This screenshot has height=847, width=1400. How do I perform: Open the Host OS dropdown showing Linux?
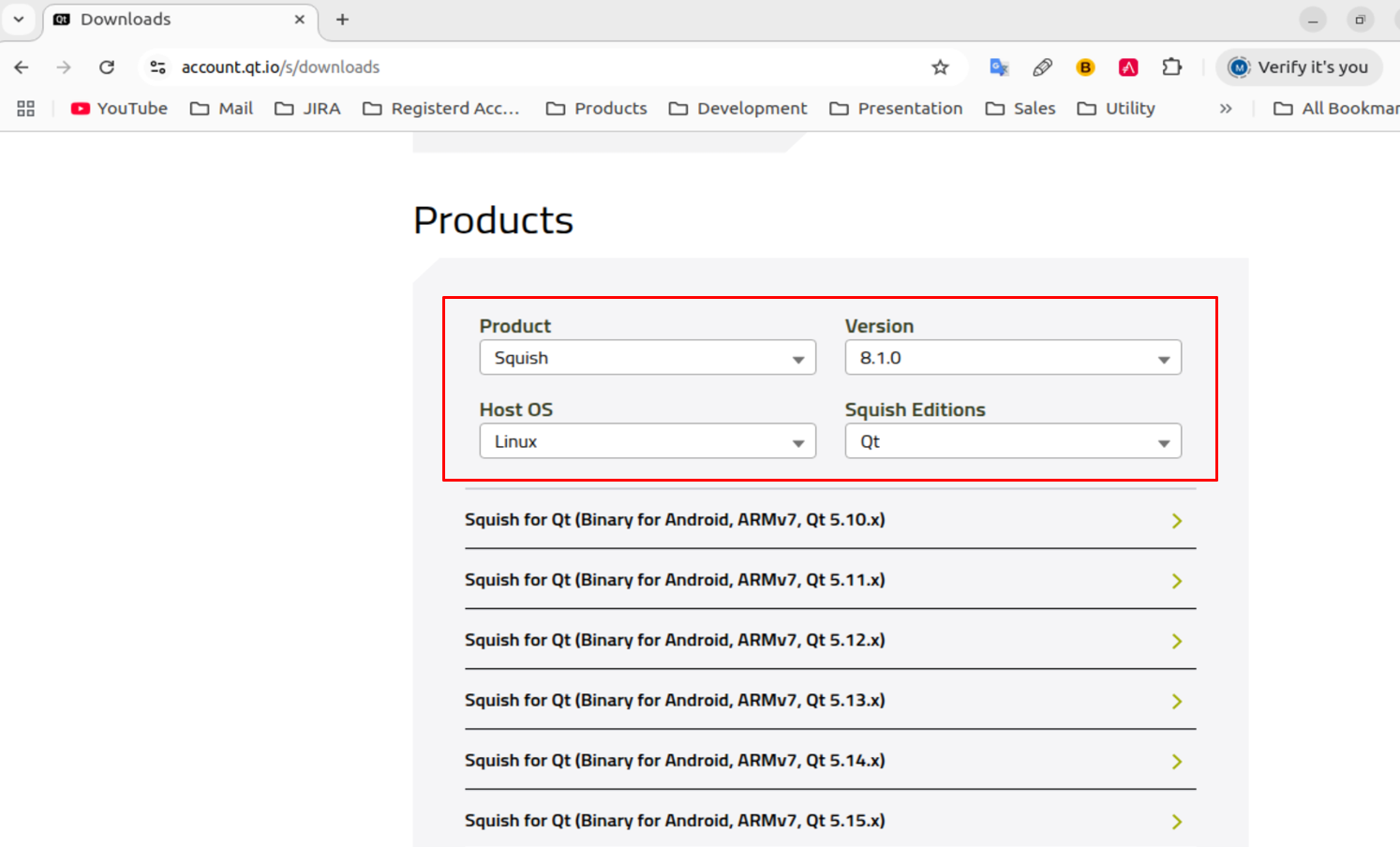(x=648, y=441)
